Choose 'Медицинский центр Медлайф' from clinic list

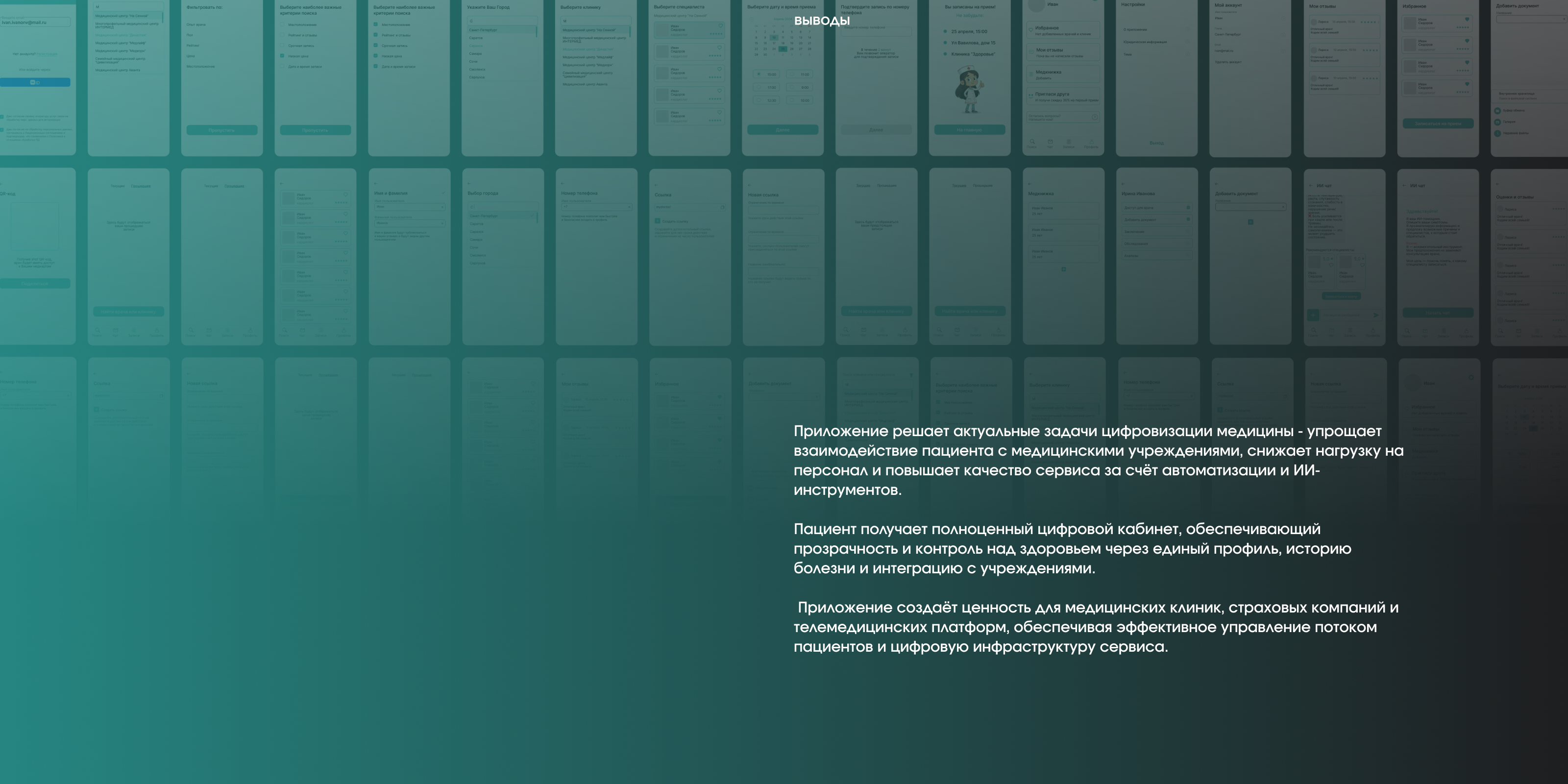pyautogui.click(x=588, y=57)
